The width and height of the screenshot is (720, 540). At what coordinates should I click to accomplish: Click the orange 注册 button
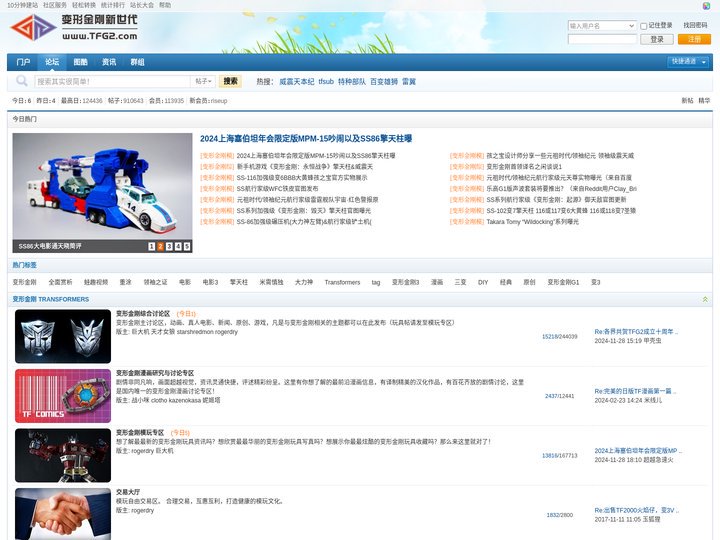point(694,39)
